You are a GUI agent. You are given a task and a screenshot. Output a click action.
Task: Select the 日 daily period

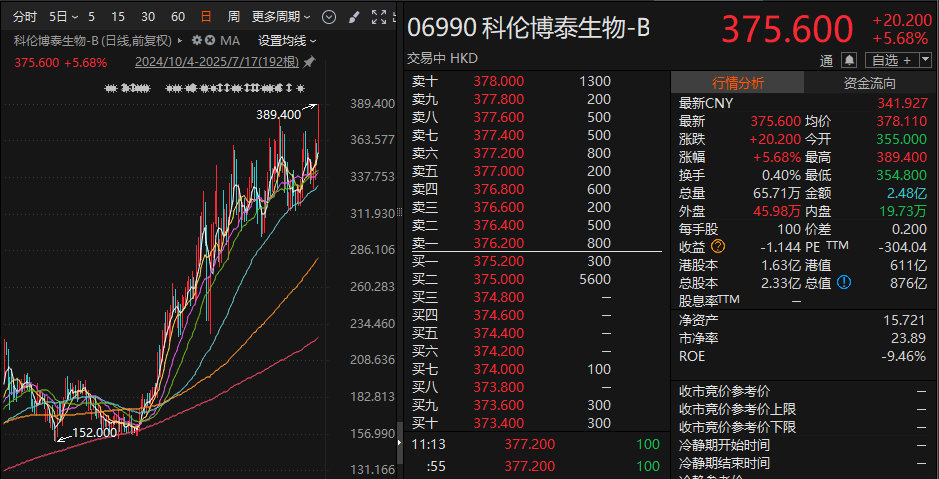pyautogui.click(x=206, y=17)
